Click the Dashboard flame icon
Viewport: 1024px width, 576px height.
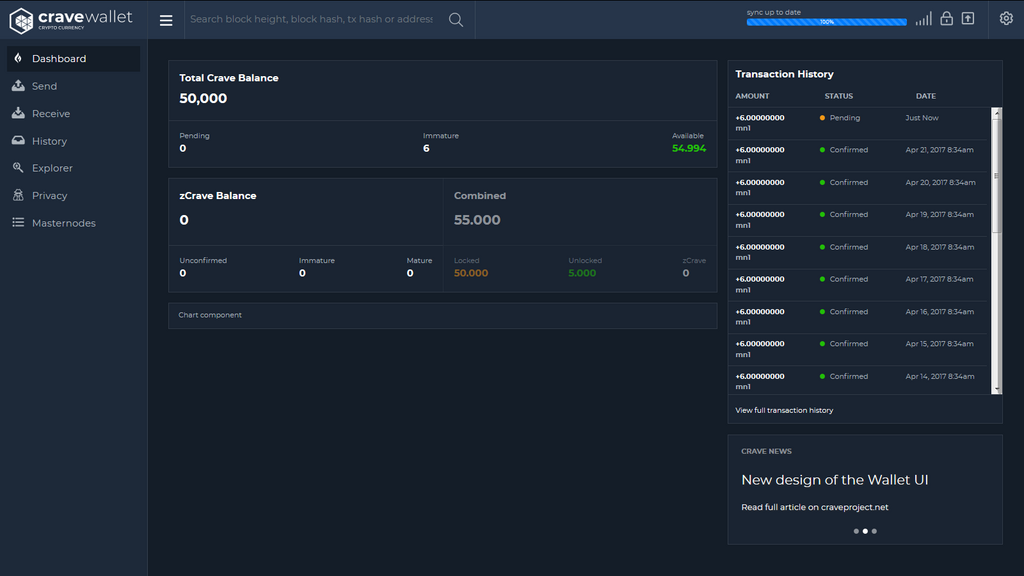(x=18, y=58)
